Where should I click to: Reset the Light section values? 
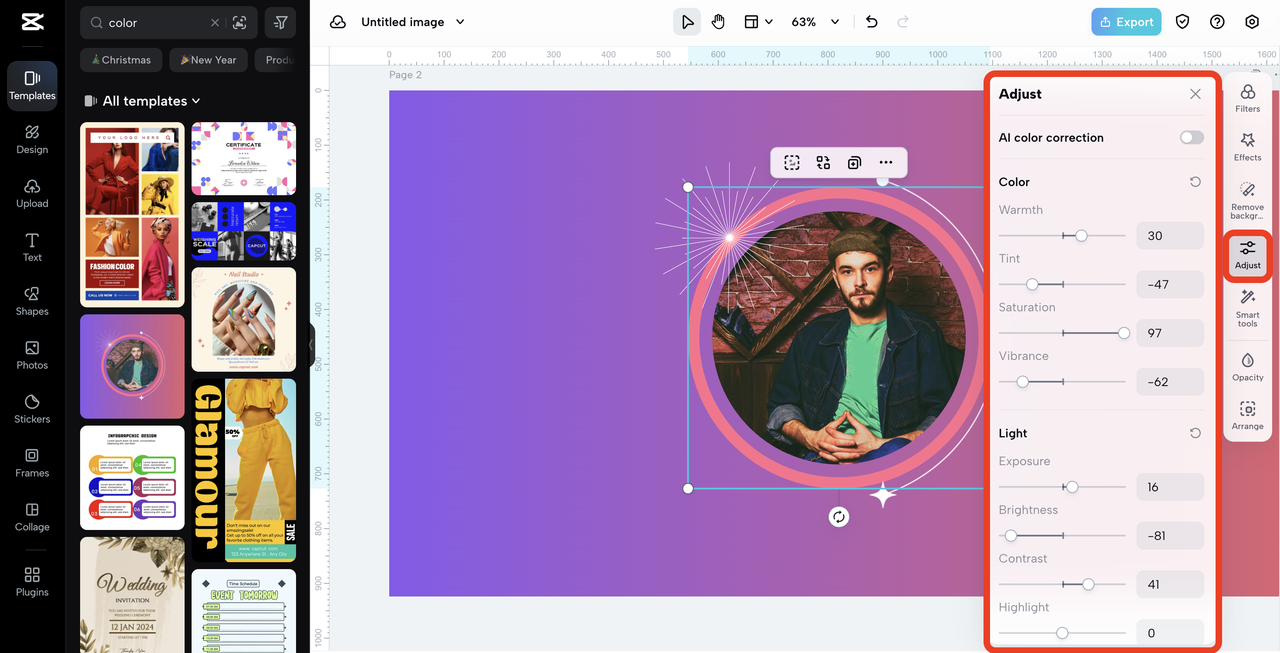tap(1195, 433)
